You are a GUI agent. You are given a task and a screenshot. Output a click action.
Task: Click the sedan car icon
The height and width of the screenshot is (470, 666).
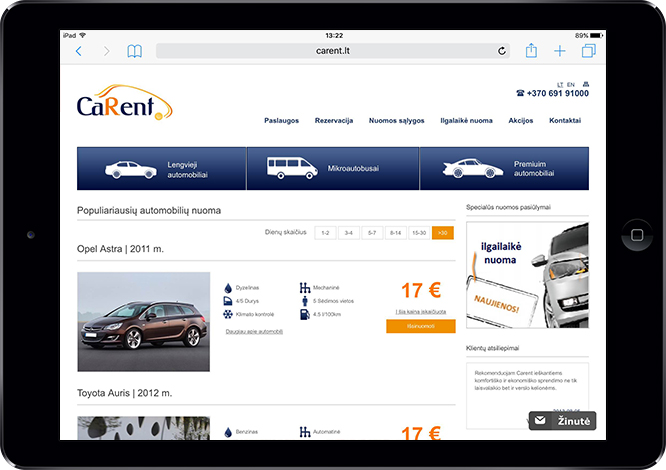[x=131, y=170]
